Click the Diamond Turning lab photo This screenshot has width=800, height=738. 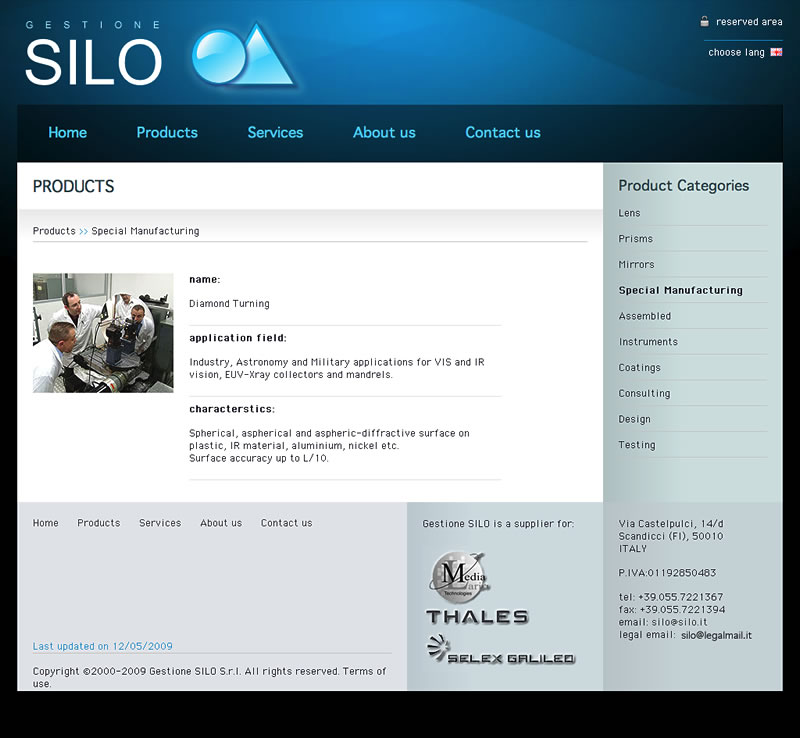pyautogui.click(x=103, y=333)
